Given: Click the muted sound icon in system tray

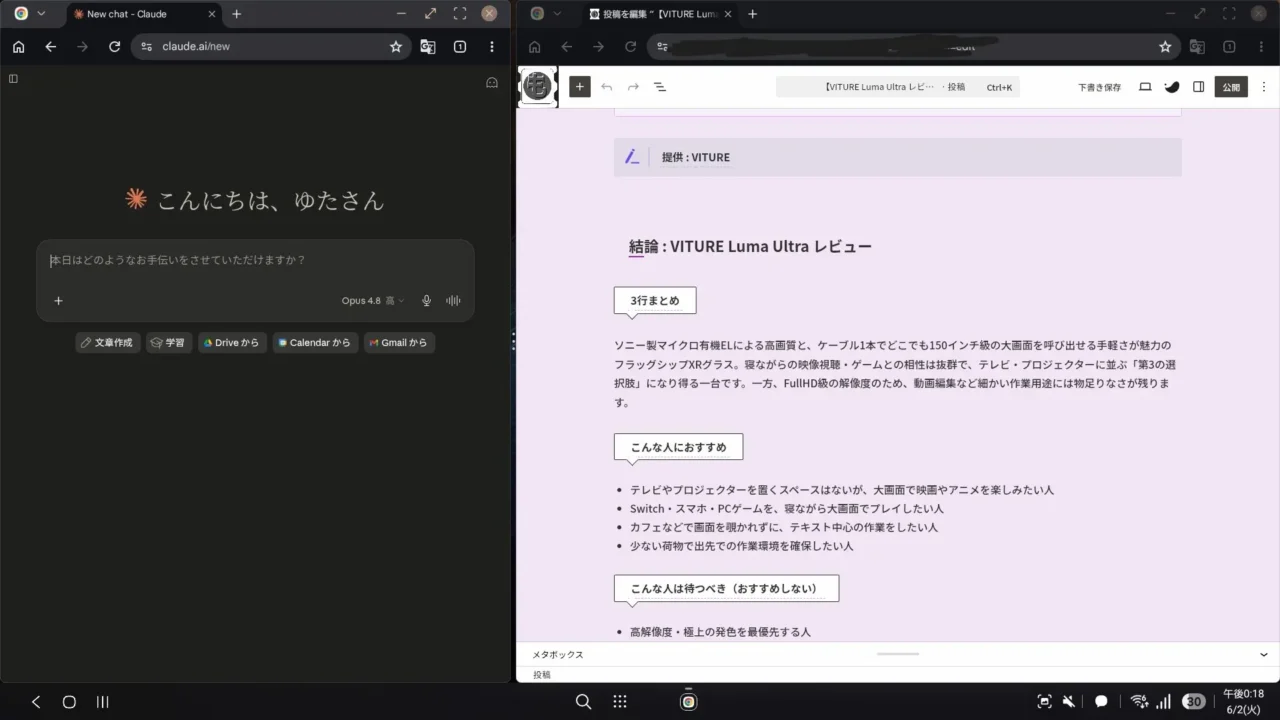Looking at the screenshot, I should coord(1069,702).
